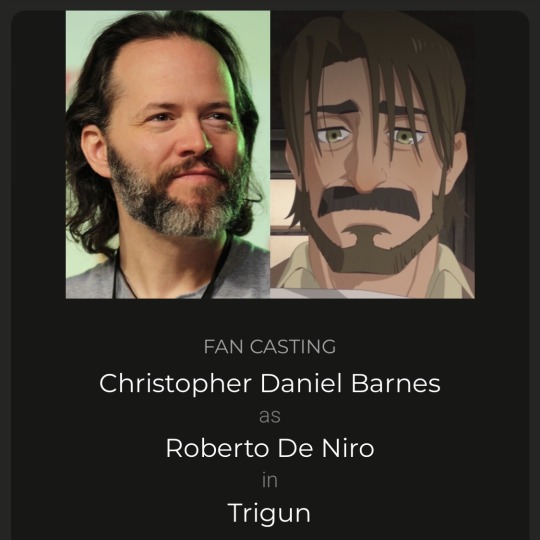Click the empty card space below the images

[x=270, y=317]
